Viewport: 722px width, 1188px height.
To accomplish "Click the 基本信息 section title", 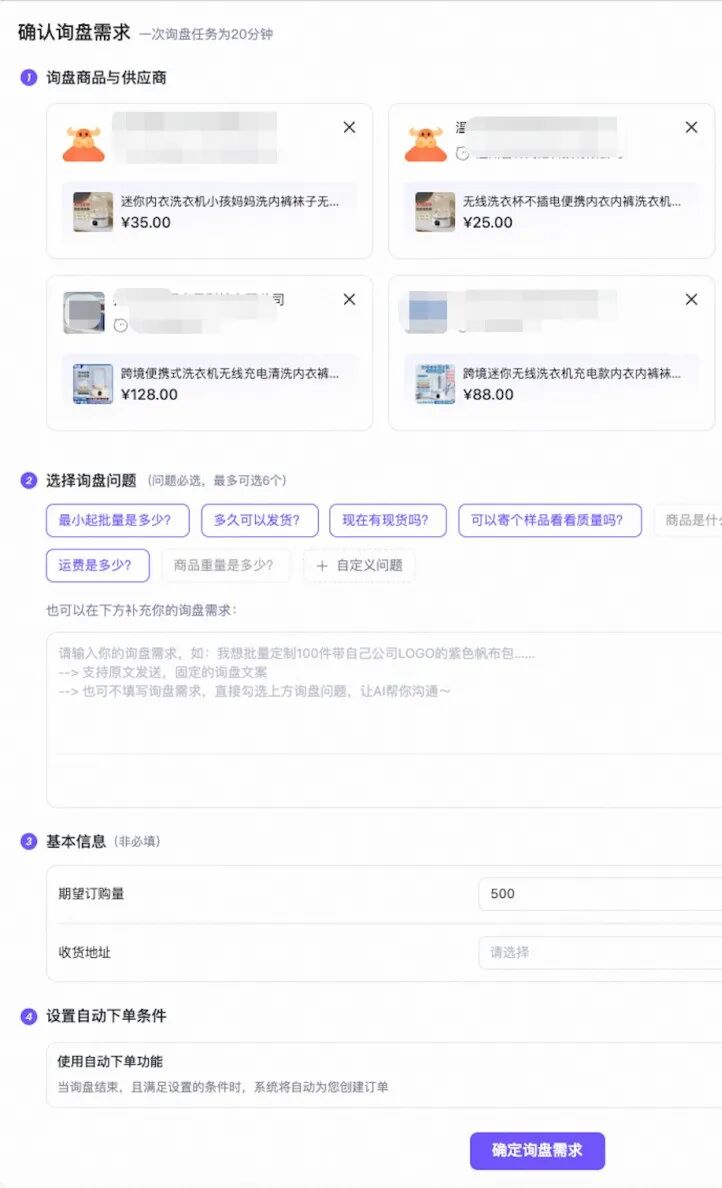I will coord(76,842).
